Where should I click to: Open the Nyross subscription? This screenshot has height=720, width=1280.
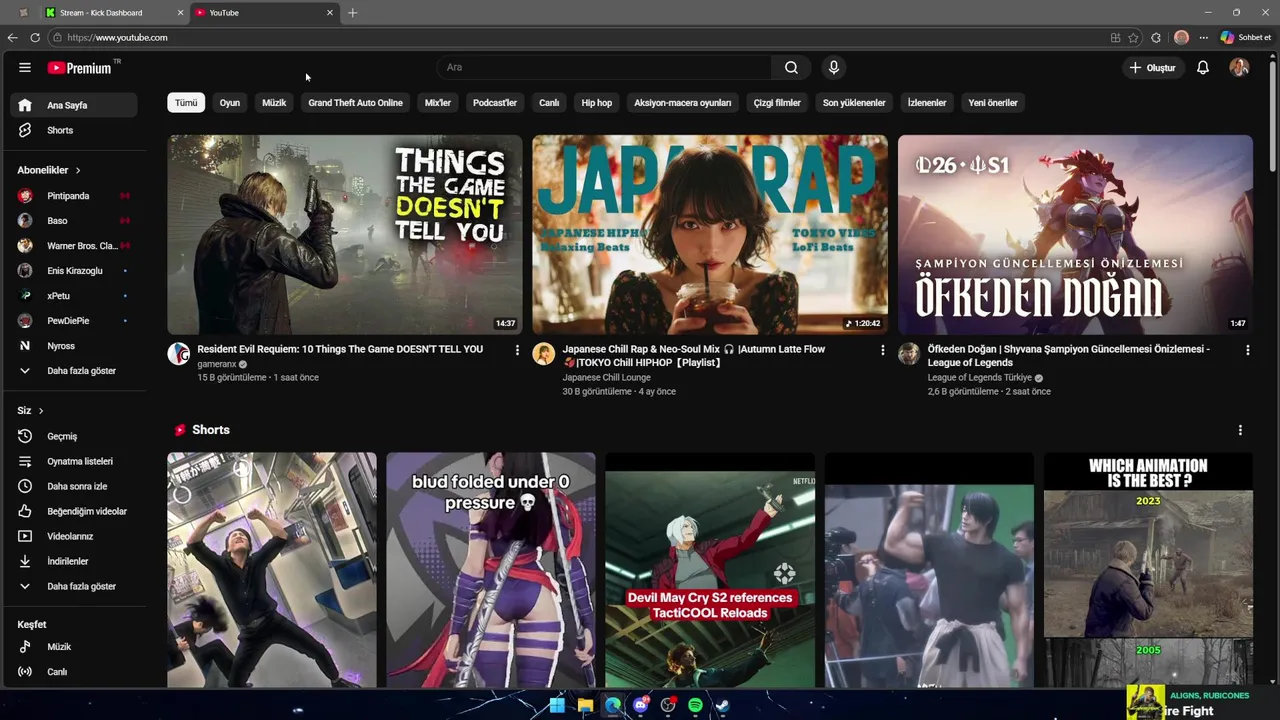(x=75, y=346)
